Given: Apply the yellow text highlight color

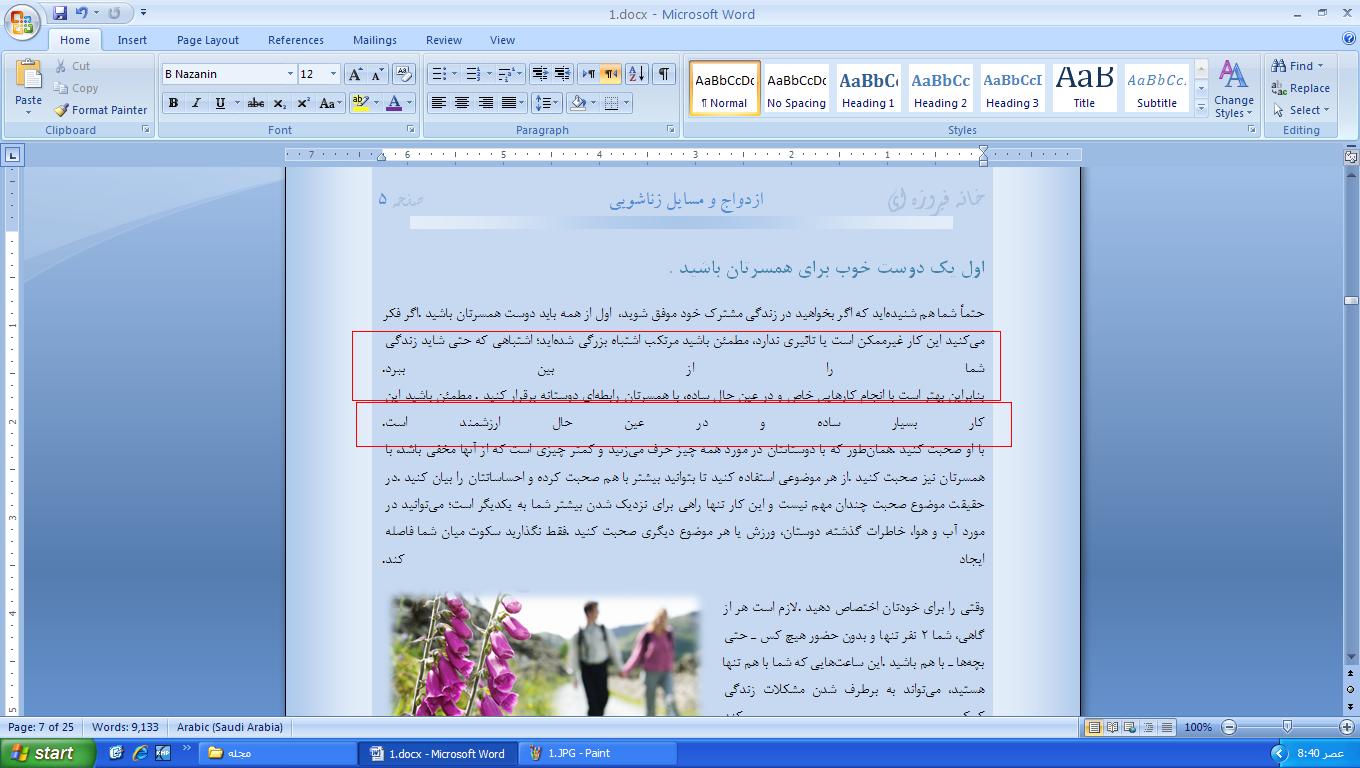Looking at the screenshot, I should pos(361,103).
